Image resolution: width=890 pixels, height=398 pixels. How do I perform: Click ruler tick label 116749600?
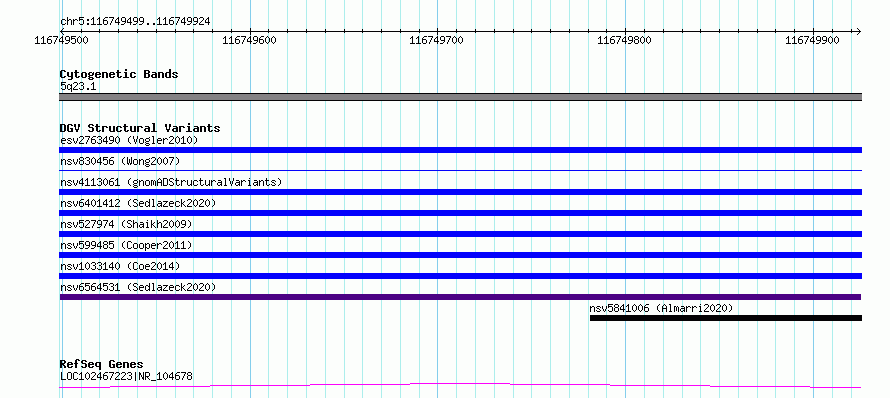(x=249, y=40)
